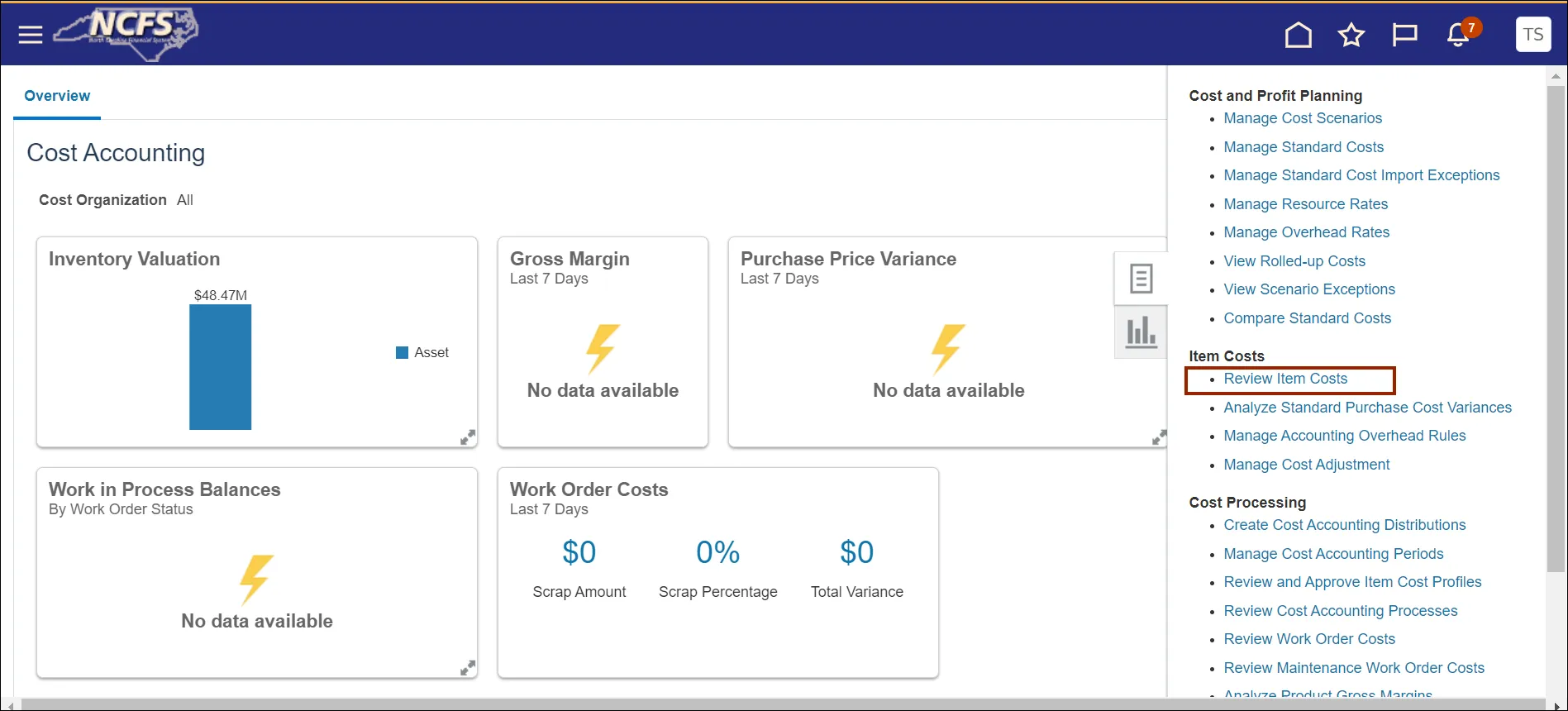
Task: Open notifications bell with badge
Action: (x=1458, y=35)
